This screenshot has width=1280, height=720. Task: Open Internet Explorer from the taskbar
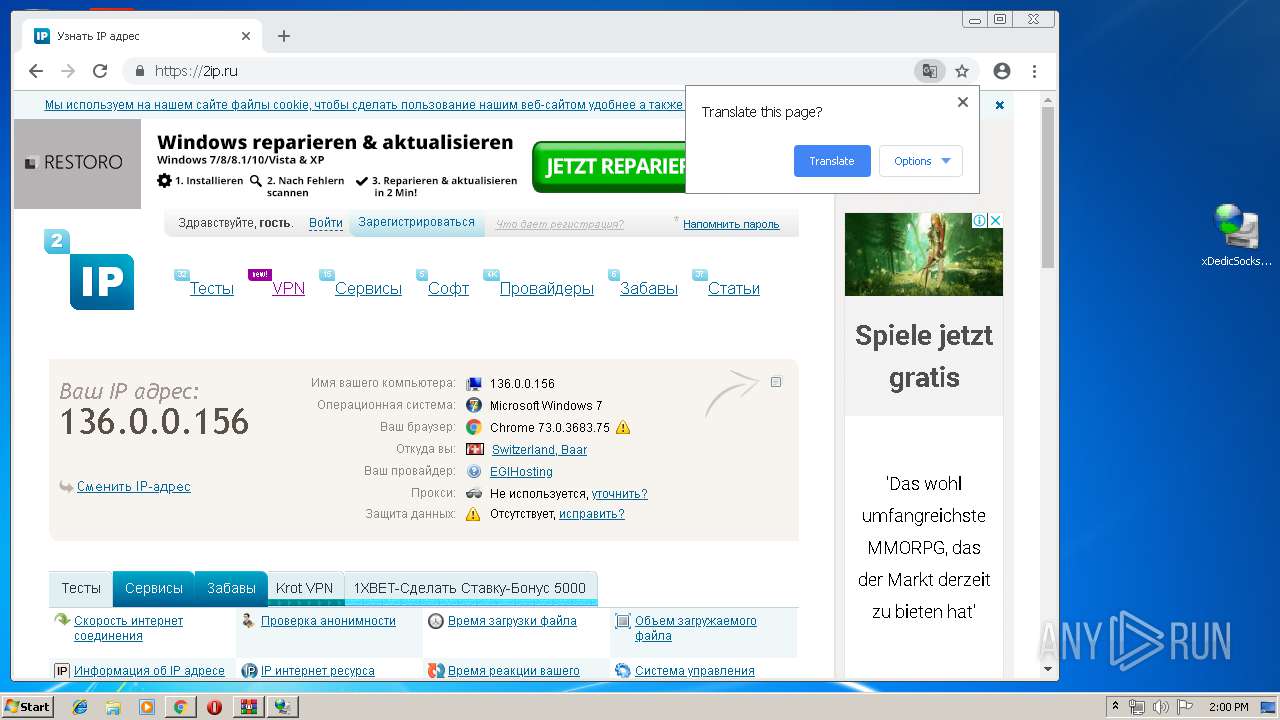pyautogui.click(x=80, y=707)
